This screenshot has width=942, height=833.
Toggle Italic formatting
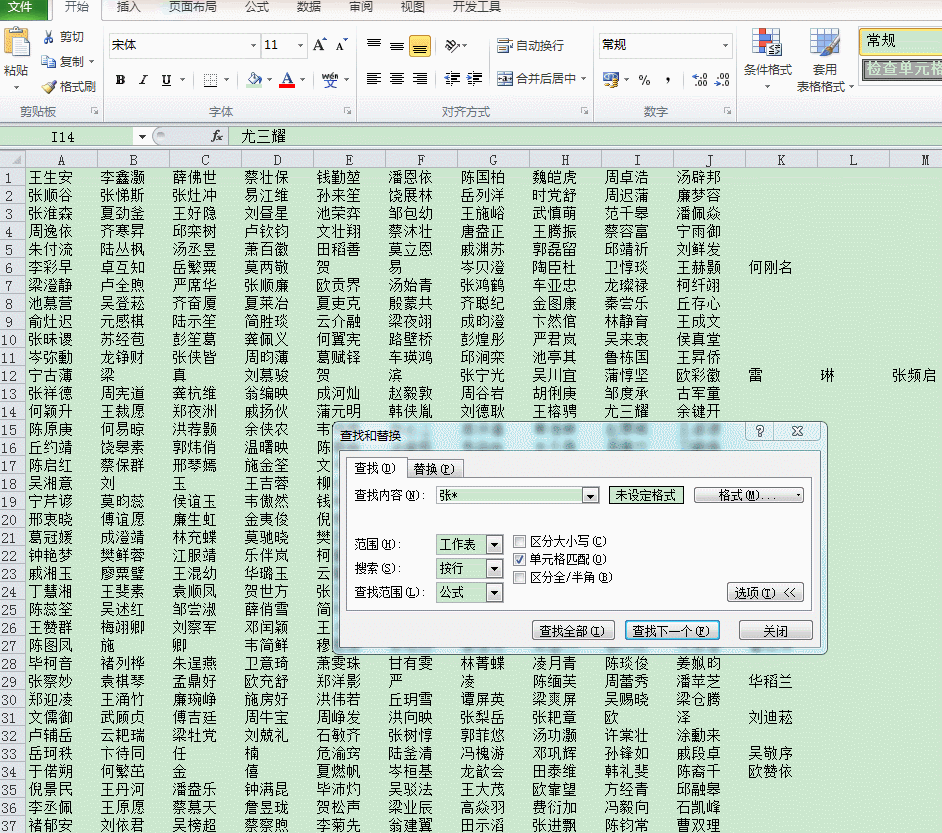pos(143,80)
